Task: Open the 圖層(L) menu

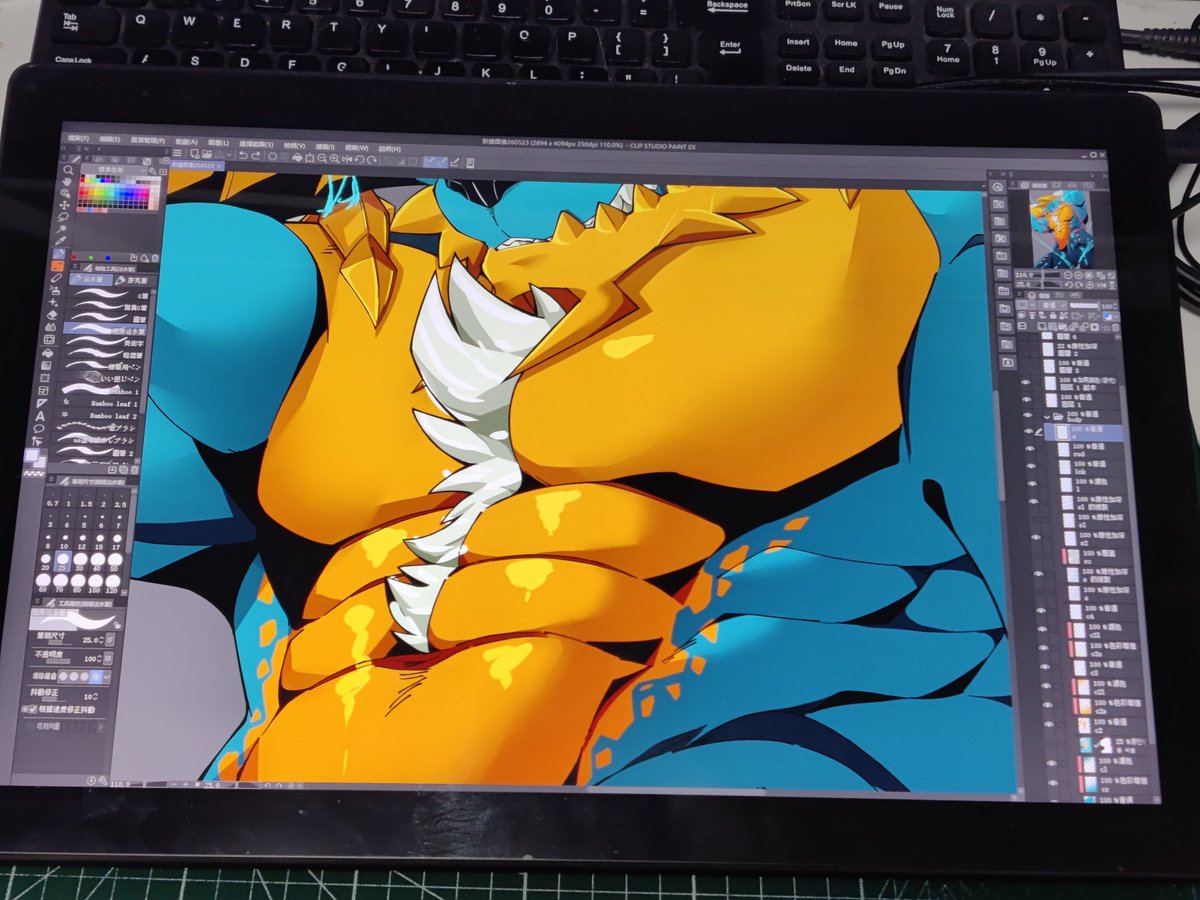Action: [218, 143]
